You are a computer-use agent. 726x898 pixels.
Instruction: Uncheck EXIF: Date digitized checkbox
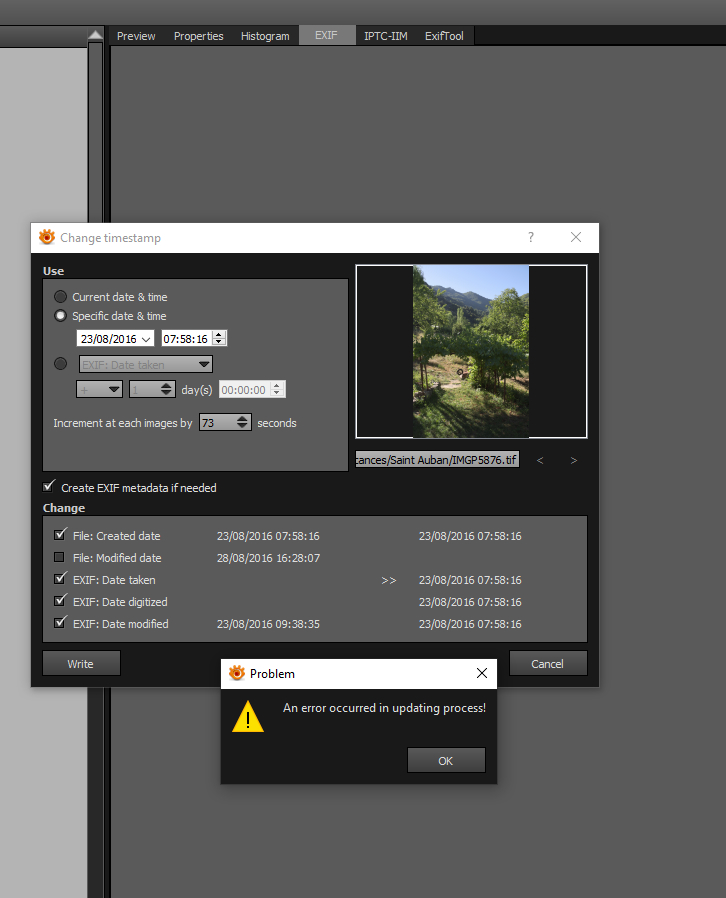click(60, 601)
